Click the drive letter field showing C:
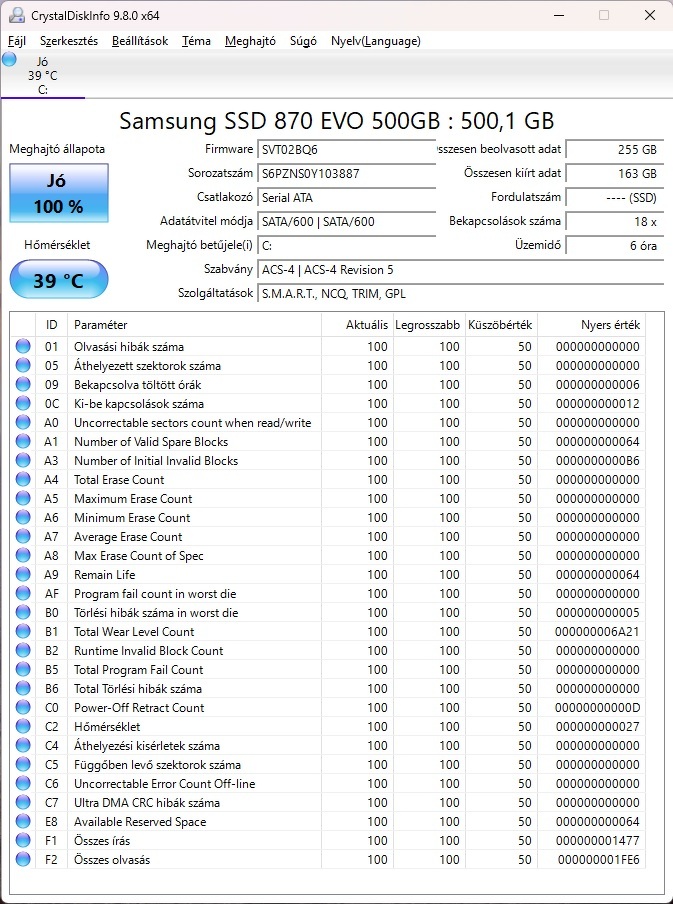673x904 pixels. pyautogui.click(x=347, y=246)
